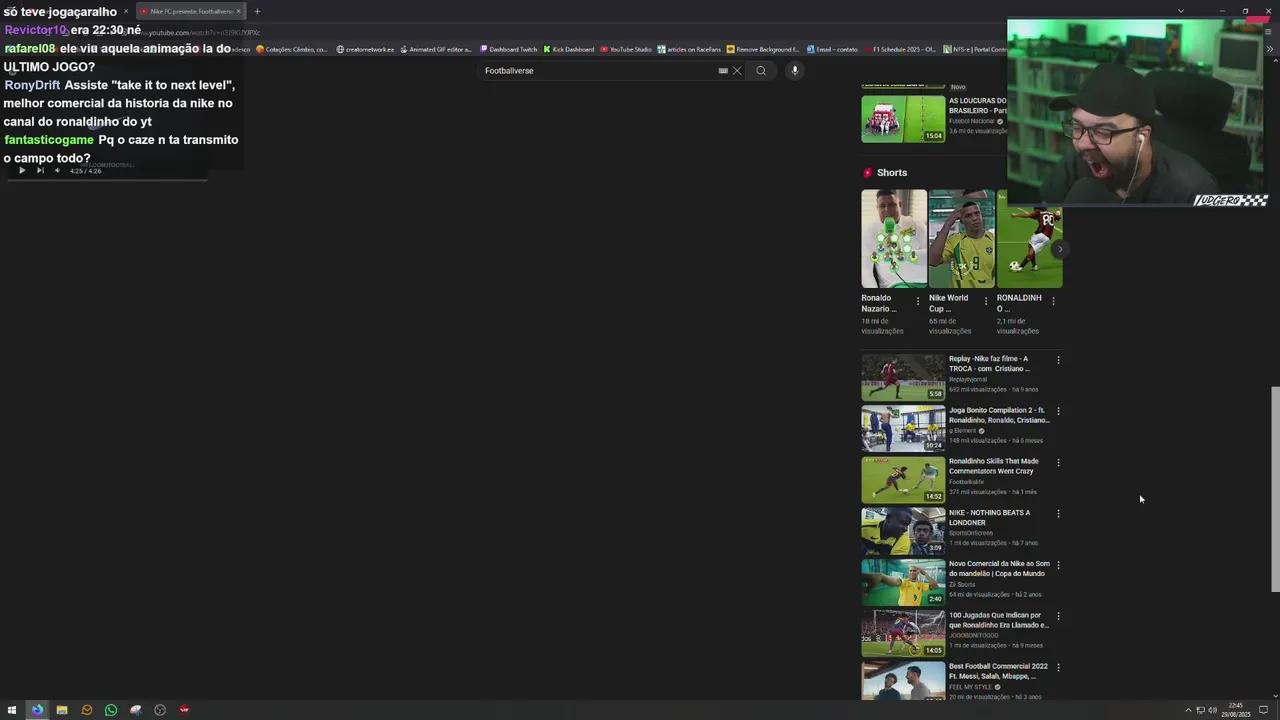Viewport: 1280px width, 720px height.
Task: Open WhatsApp from the taskbar
Action: pyautogui.click(x=111, y=710)
